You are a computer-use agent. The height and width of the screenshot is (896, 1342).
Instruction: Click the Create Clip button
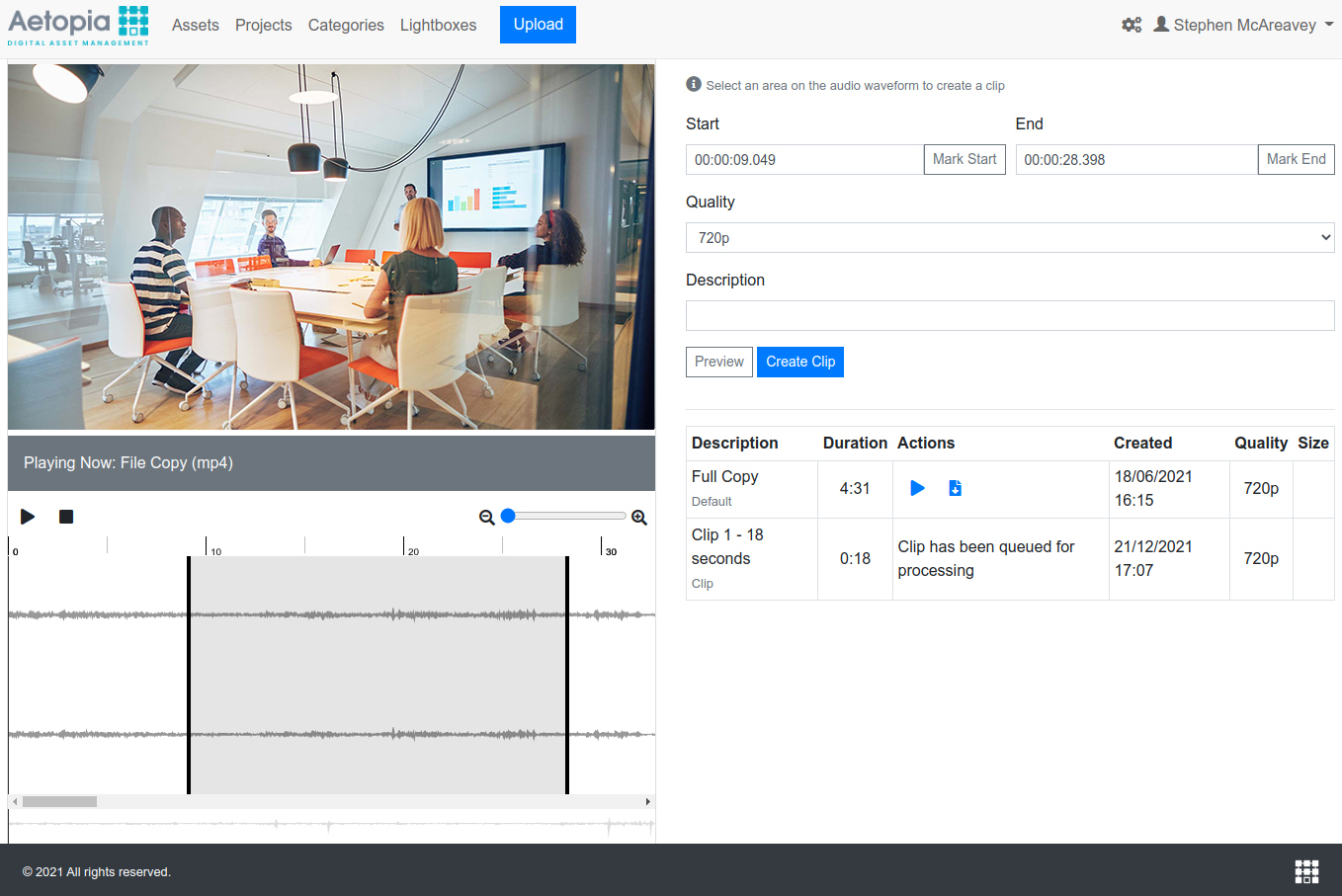pos(799,362)
